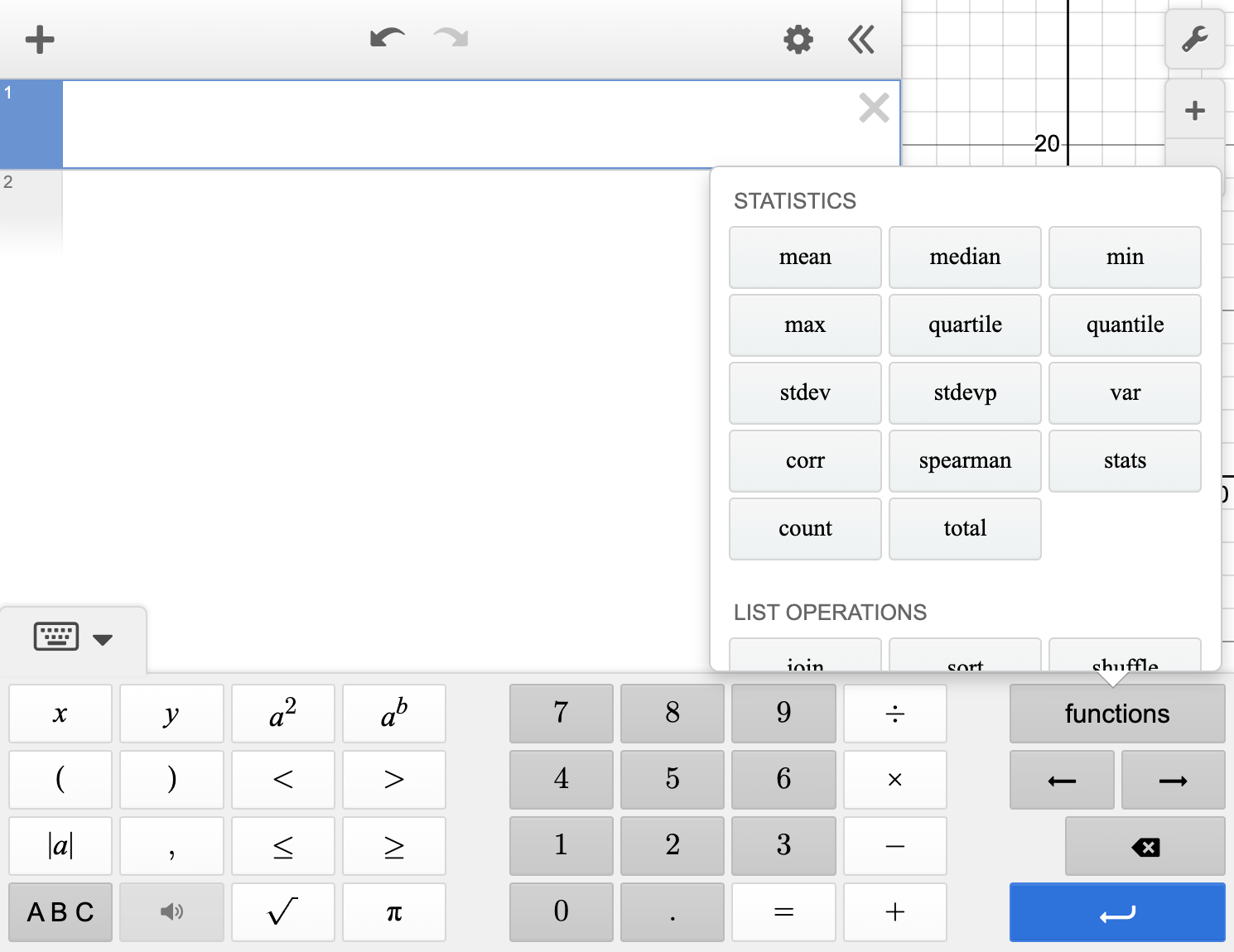Collapse the expression list panel

(860, 39)
